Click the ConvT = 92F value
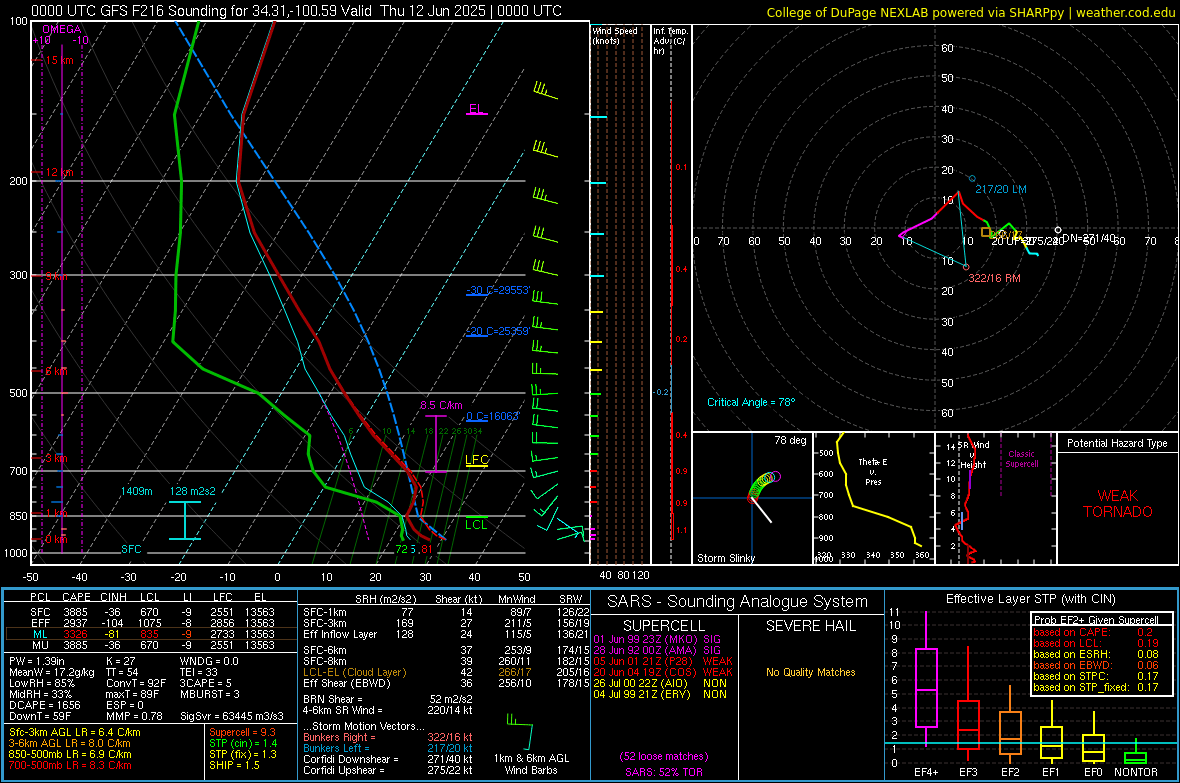The image size is (1180, 783). (x=136, y=684)
